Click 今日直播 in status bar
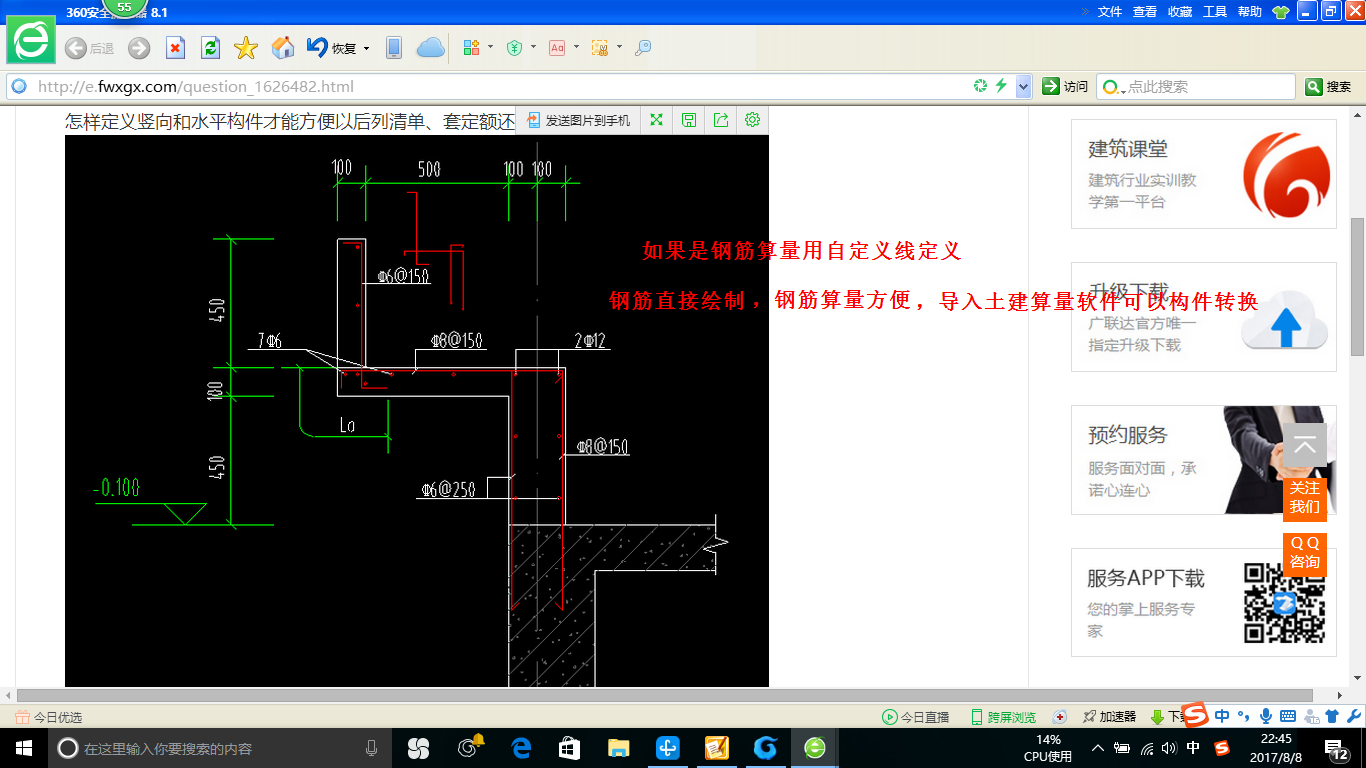1366x768 pixels. click(915, 717)
